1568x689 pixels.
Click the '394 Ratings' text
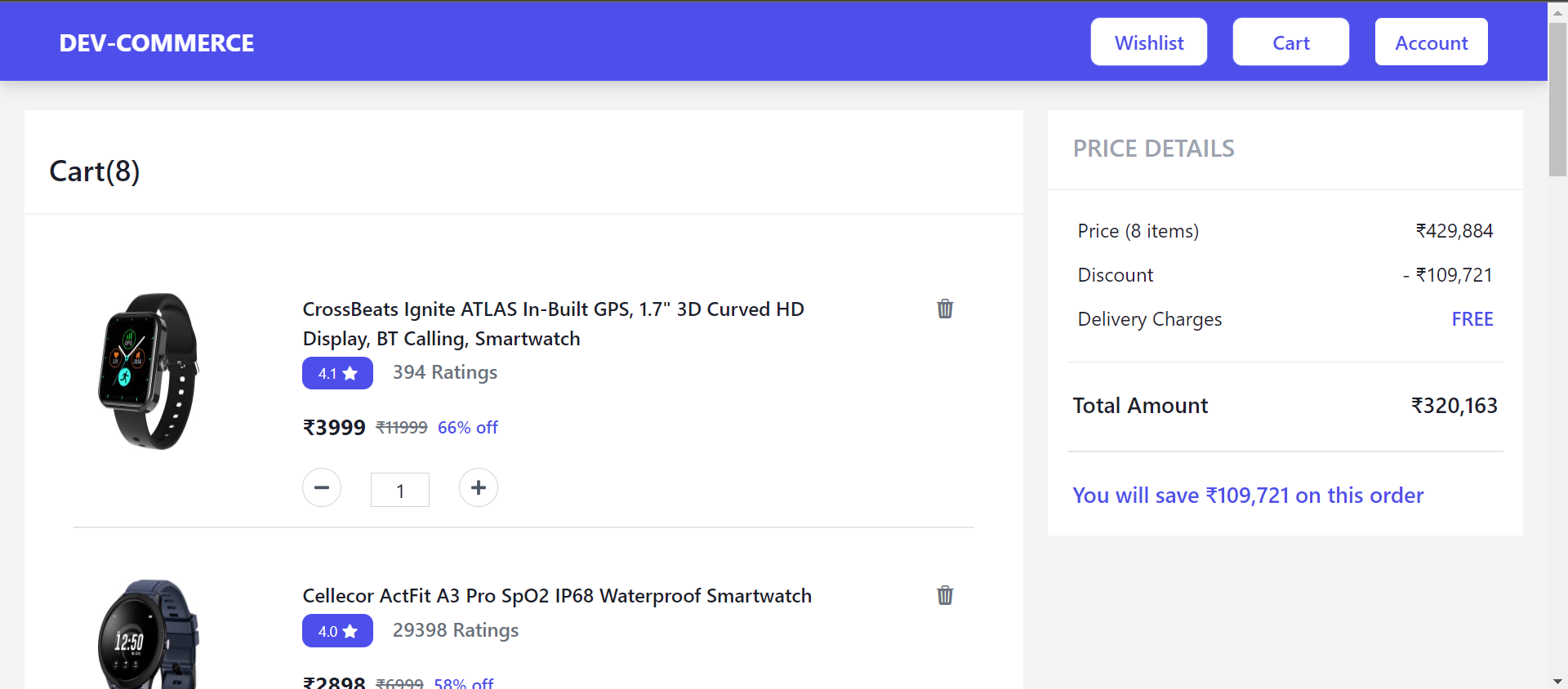pyautogui.click(x=445, y=372)
